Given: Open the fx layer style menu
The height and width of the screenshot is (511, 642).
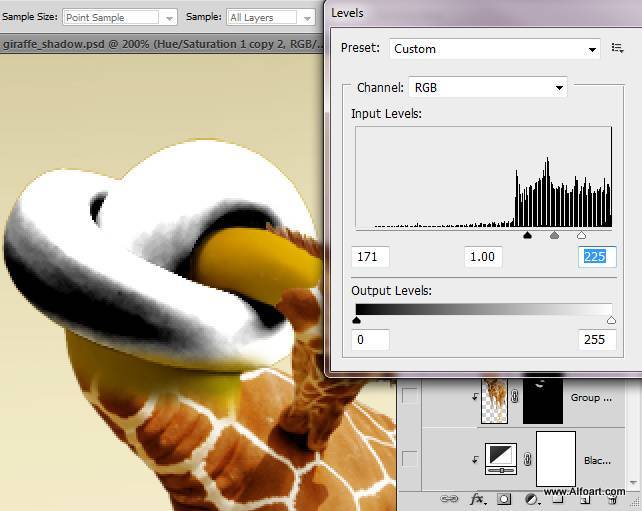Looking at the screenshot, I should coord(478,497).
